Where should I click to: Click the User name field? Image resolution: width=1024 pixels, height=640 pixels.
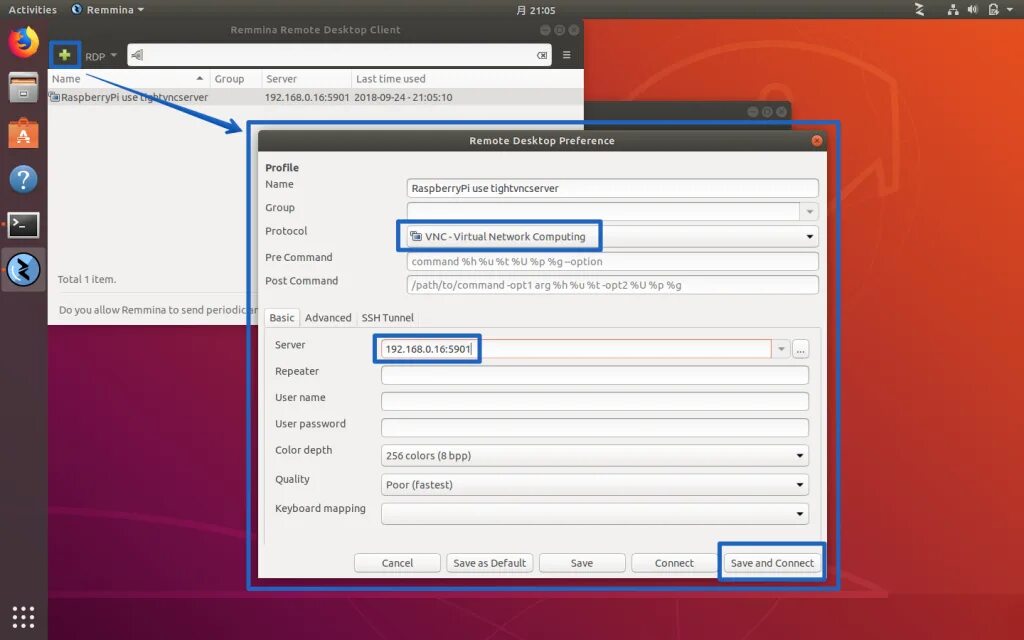pyautogui.click(x=594, y=401)
